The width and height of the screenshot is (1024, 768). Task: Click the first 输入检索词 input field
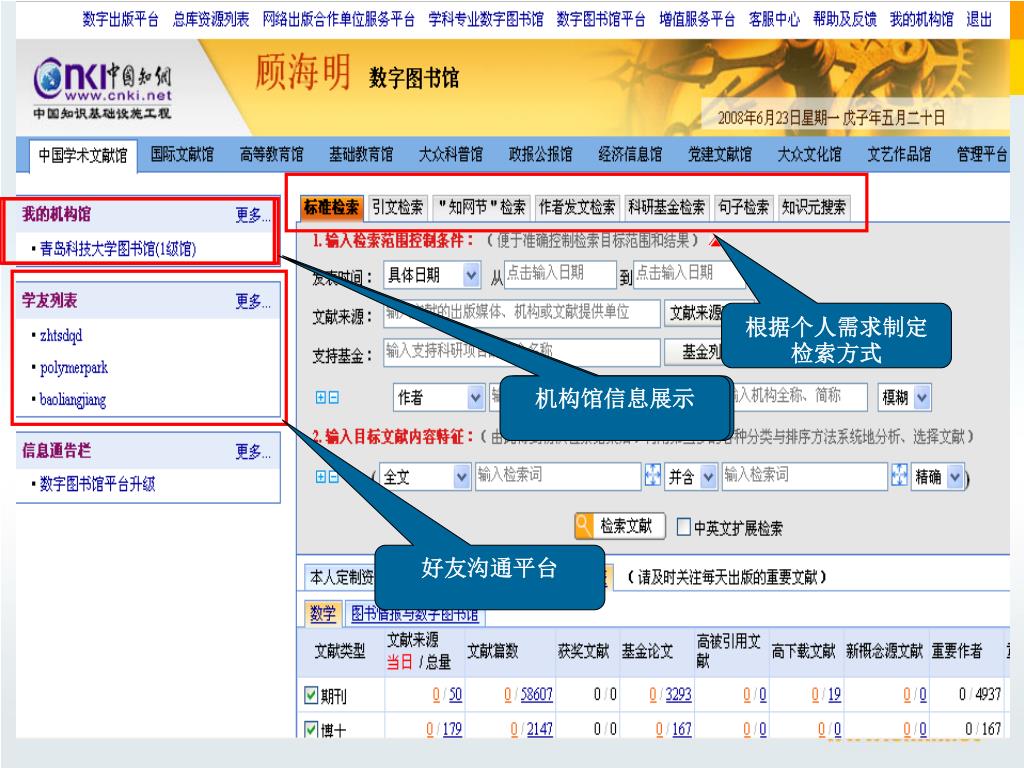tap(558, 476)
